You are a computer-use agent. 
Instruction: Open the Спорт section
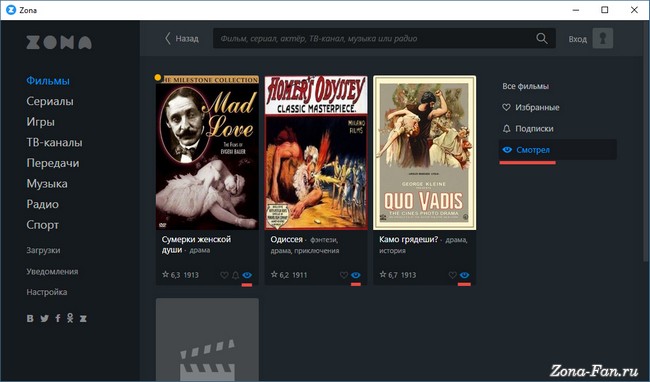(42, 225)
